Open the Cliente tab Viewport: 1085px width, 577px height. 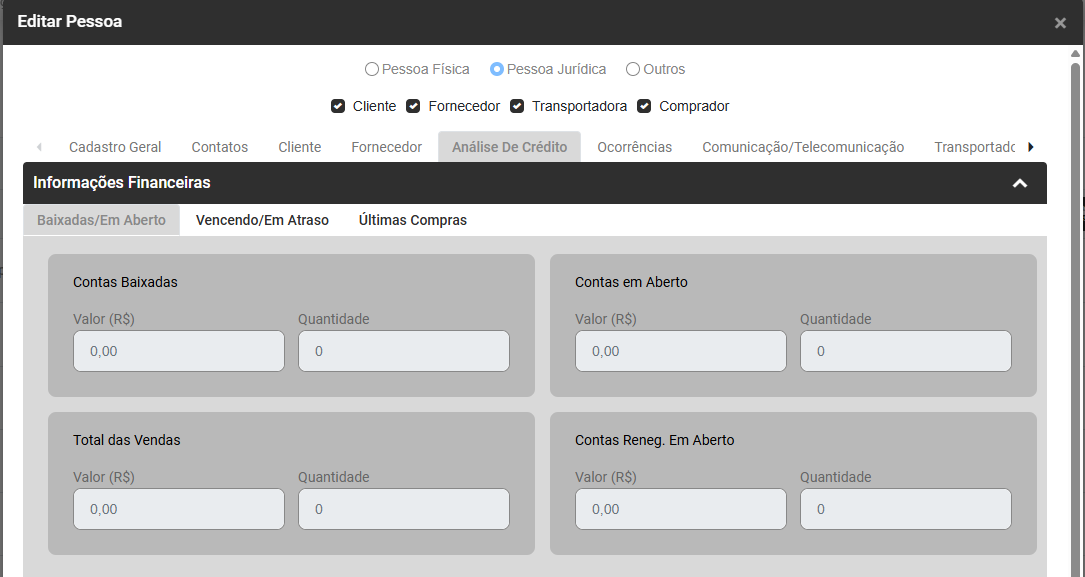(300, 147)
